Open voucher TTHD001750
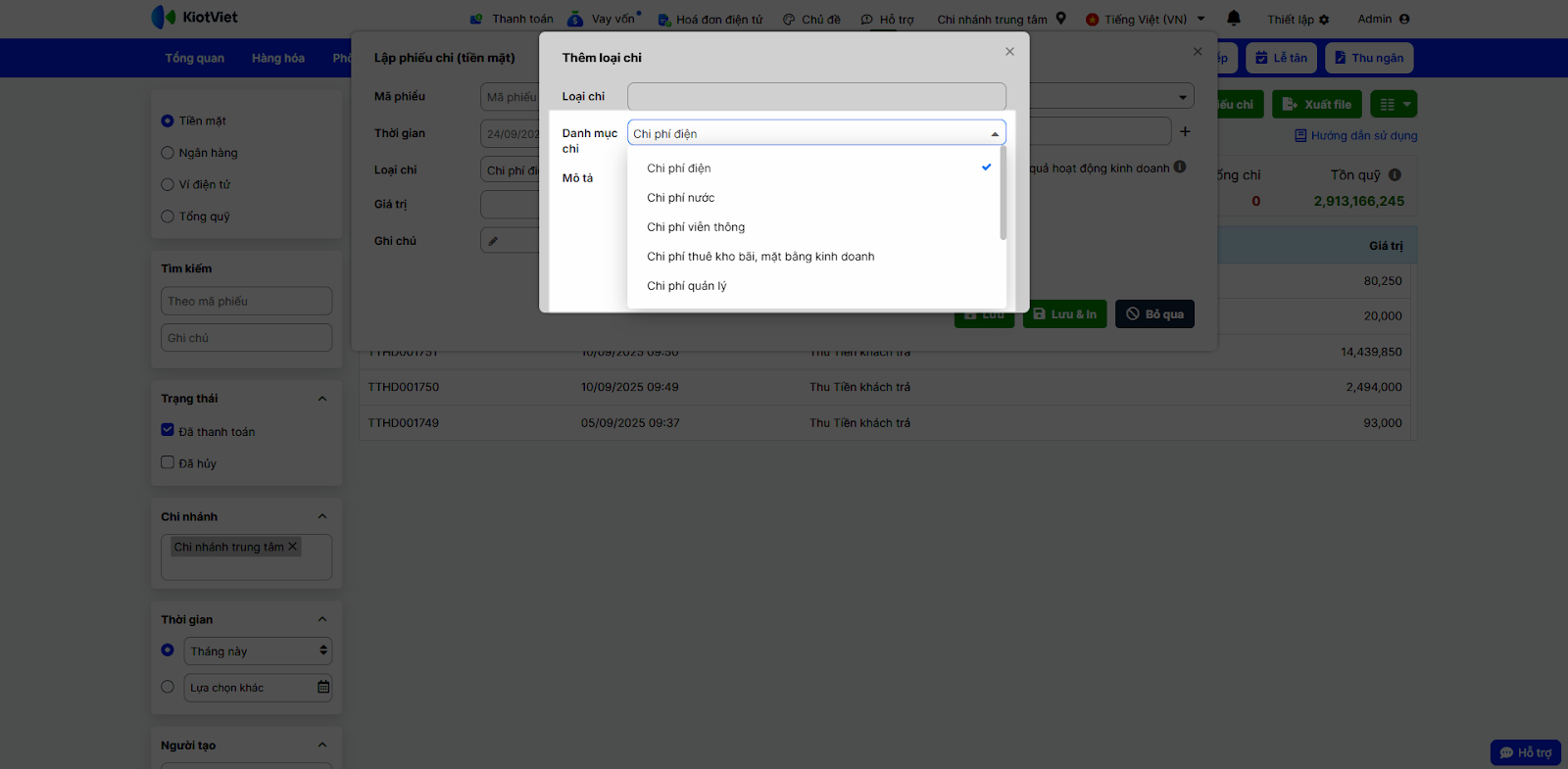 point(404,387)
